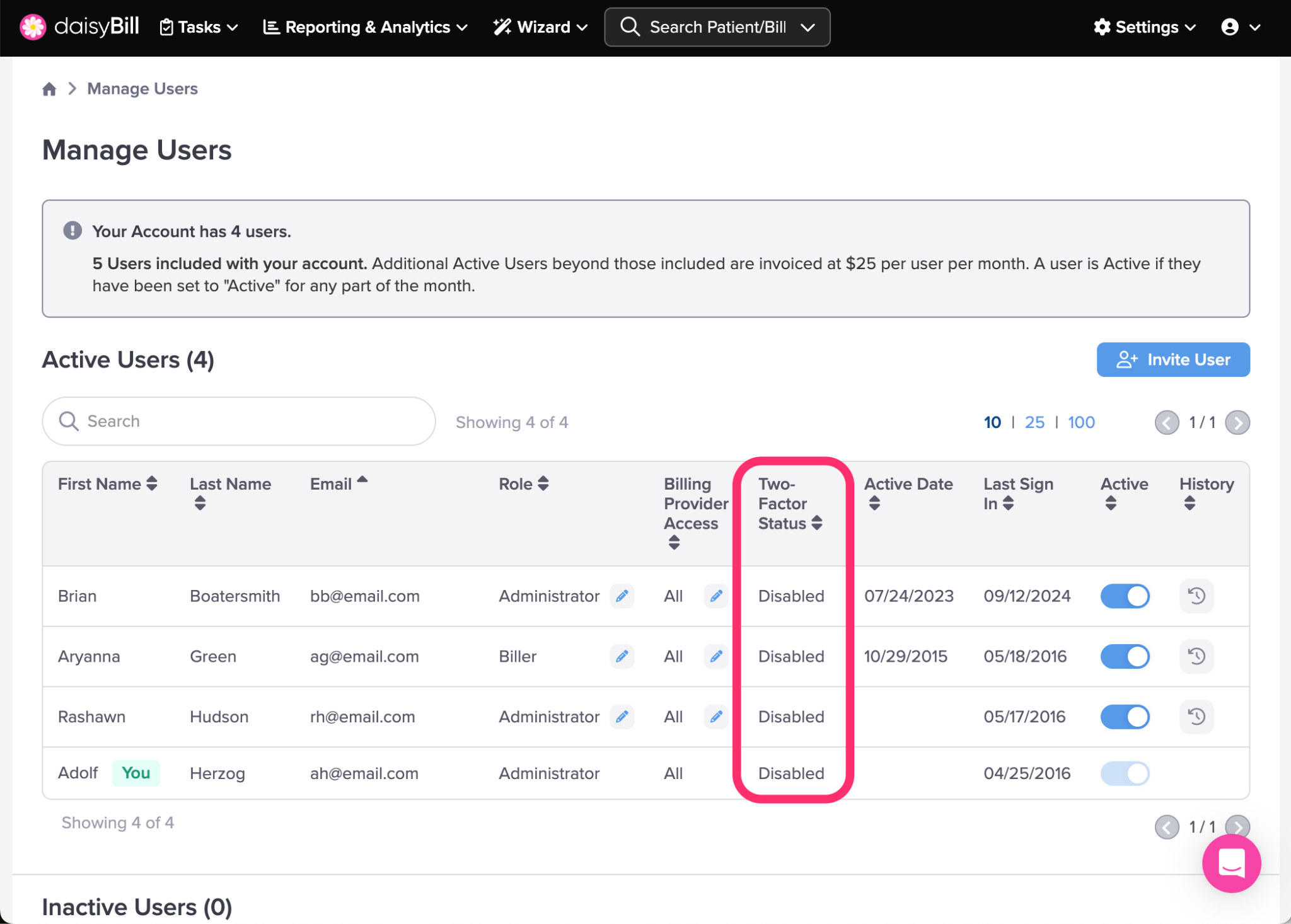Edit Aryanna's billing provider access pencil
Screen dimensions: 1291x924
click(x=715, y=657)
